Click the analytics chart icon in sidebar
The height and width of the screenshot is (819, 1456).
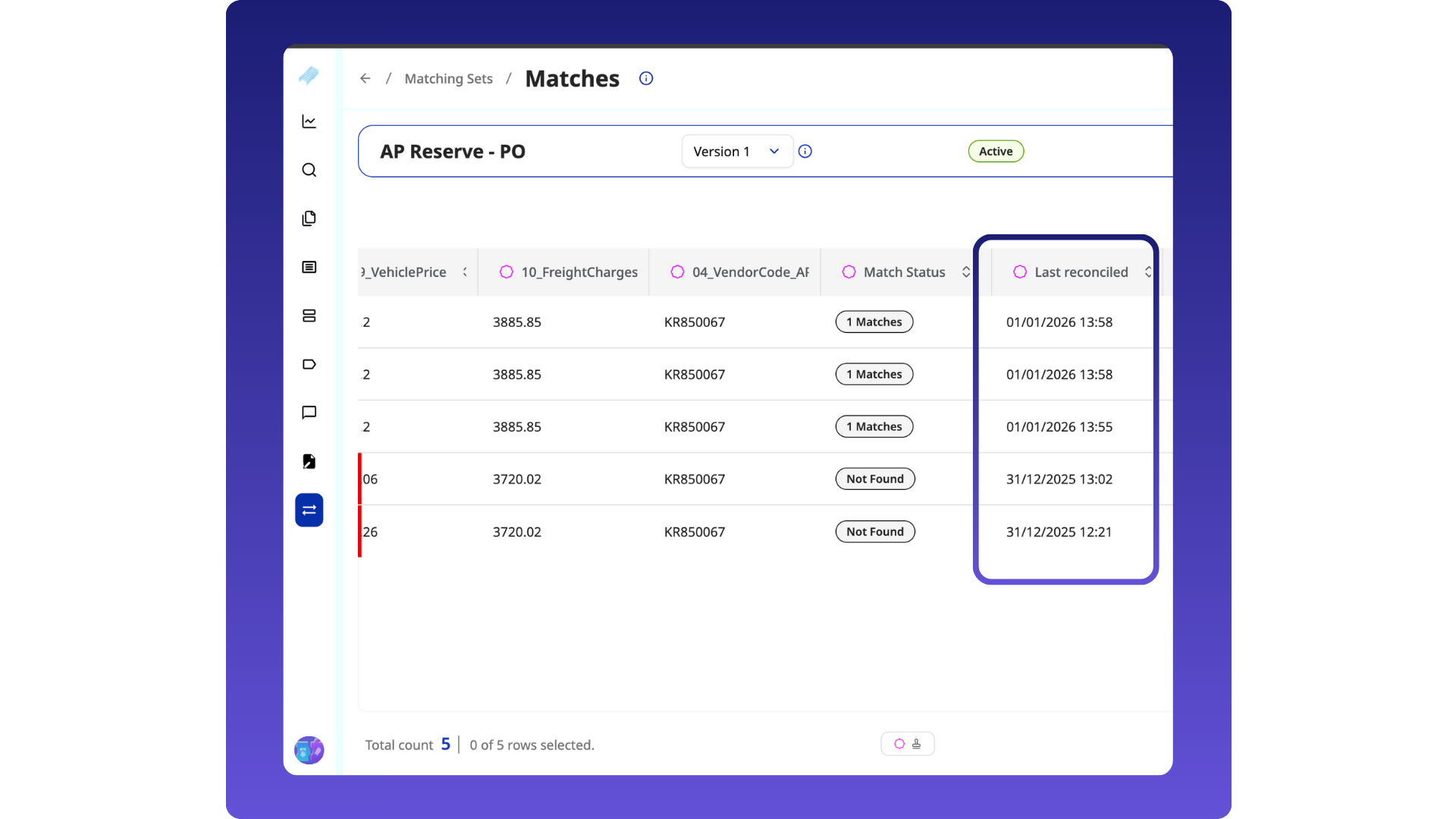309,121
